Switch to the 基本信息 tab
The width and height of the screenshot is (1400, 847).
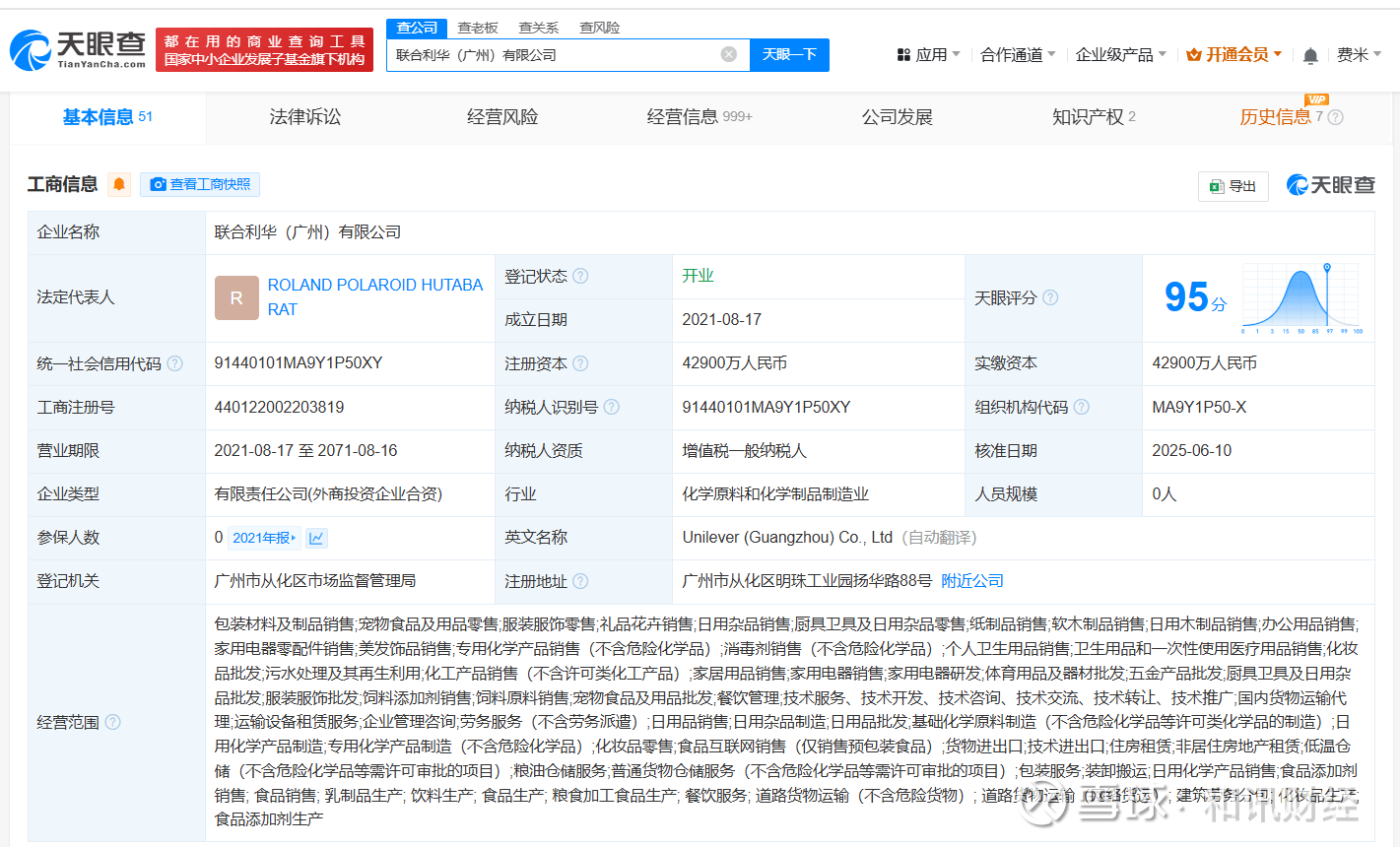[x=107, y=117]
